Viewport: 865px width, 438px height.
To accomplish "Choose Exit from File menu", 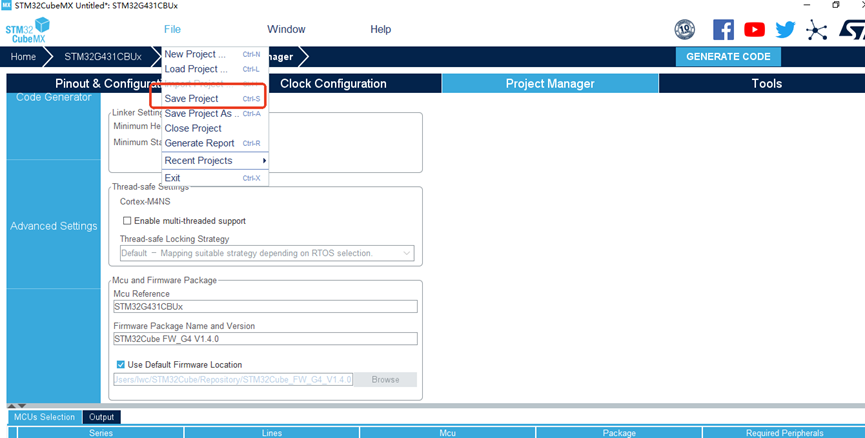I will tap(215, 178).
